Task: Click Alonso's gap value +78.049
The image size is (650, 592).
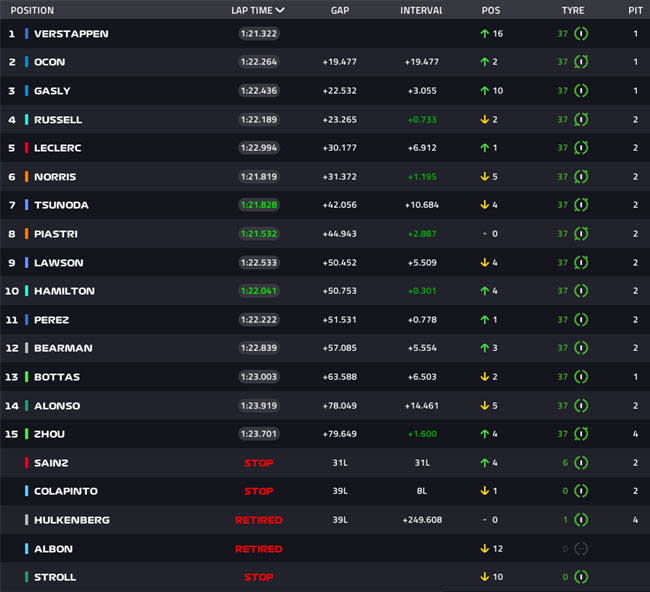Action: pyautogui.click(x=340, y=406)
